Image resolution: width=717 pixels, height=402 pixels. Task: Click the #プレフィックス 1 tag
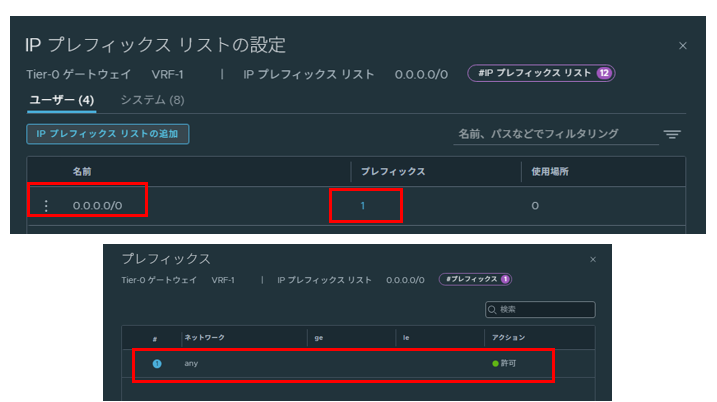click(x=475, y=279)
